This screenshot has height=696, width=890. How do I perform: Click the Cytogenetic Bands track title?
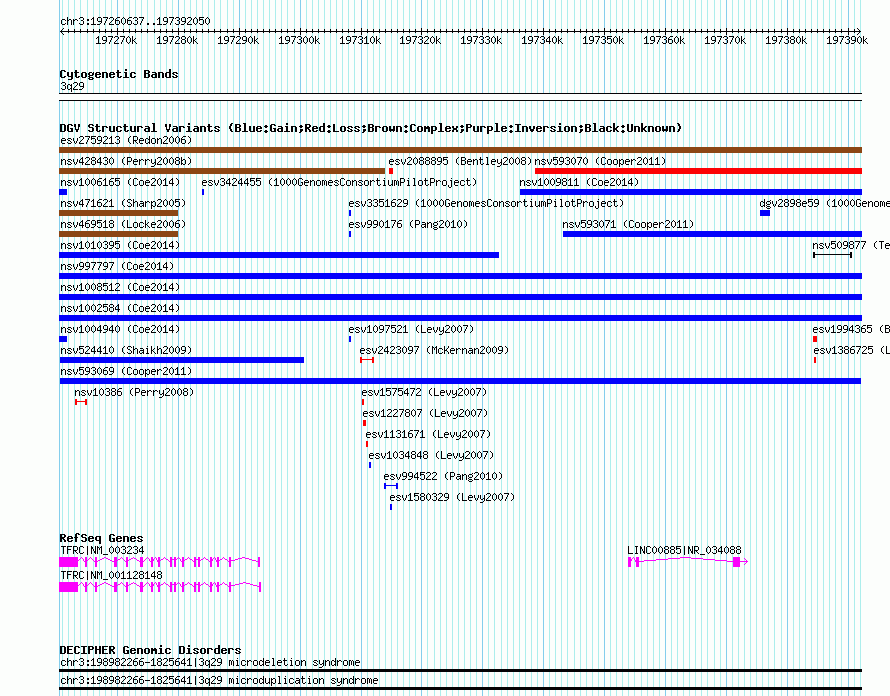pyautogui.click(x=119, y=74)
